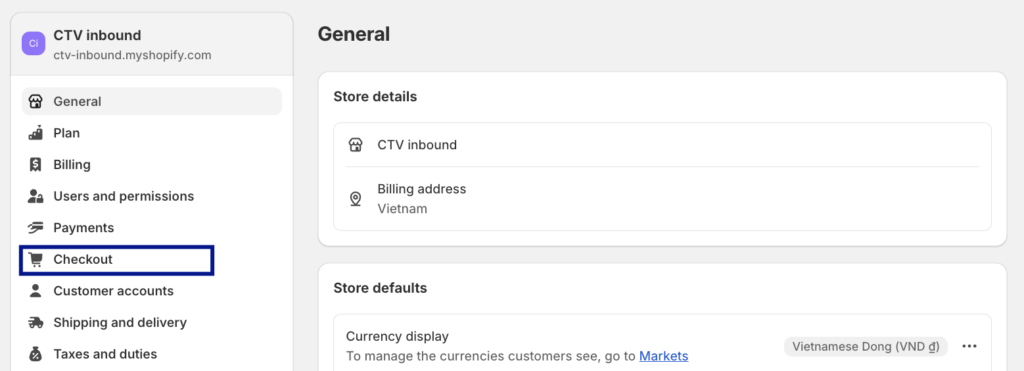Click the Currency display label
Viewport: 1024px width, 371px height.
[x=397, y=336]
